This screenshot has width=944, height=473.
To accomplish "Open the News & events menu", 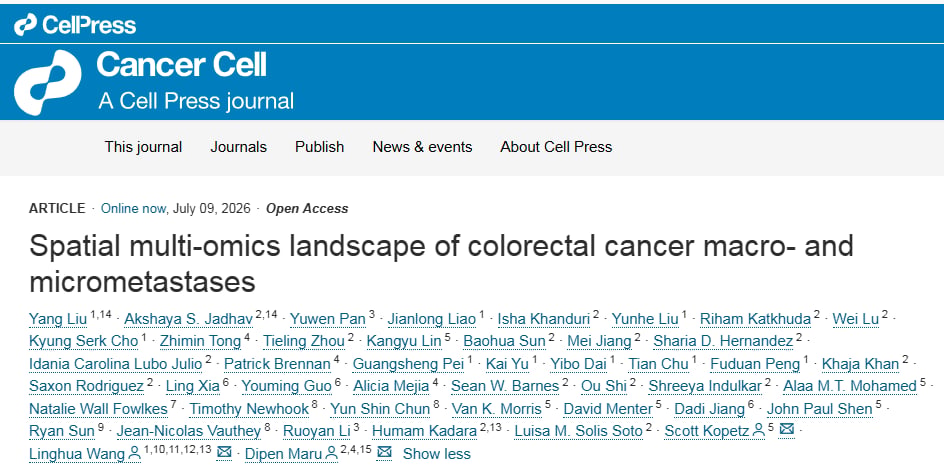I will pos(422,147).
